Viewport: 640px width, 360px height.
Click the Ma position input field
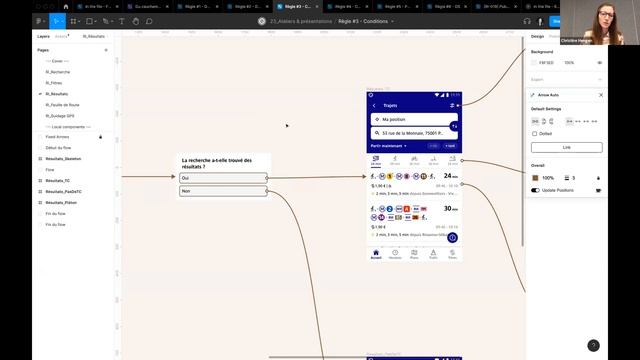(414, 120)
